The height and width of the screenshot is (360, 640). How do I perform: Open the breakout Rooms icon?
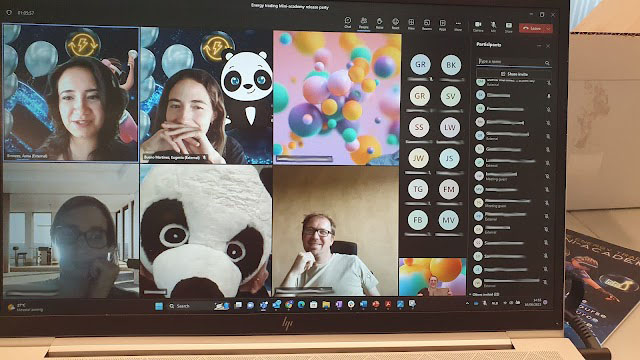pos(427,24)
